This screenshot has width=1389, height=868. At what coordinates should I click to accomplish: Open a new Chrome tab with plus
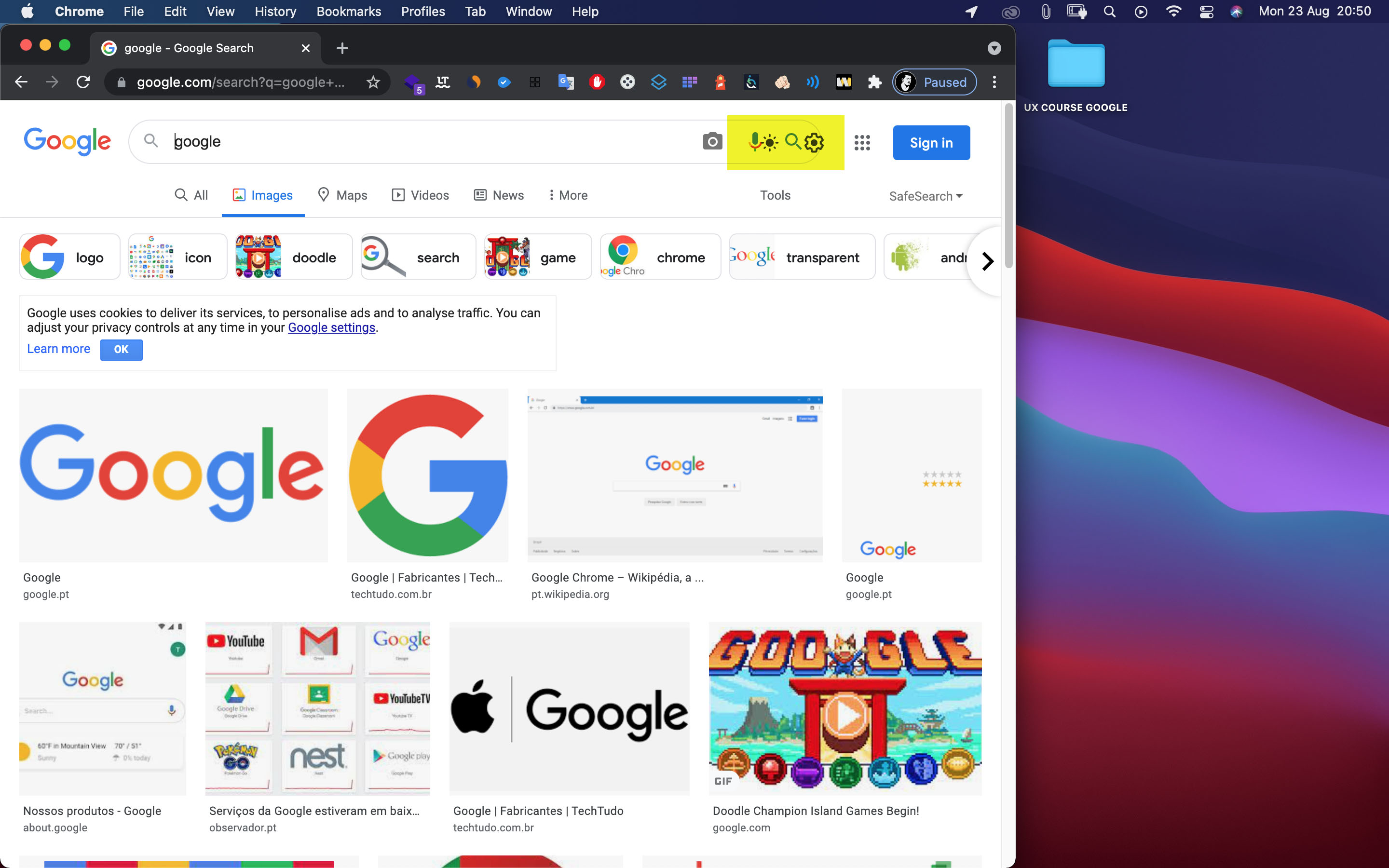[x=342, y=48]
